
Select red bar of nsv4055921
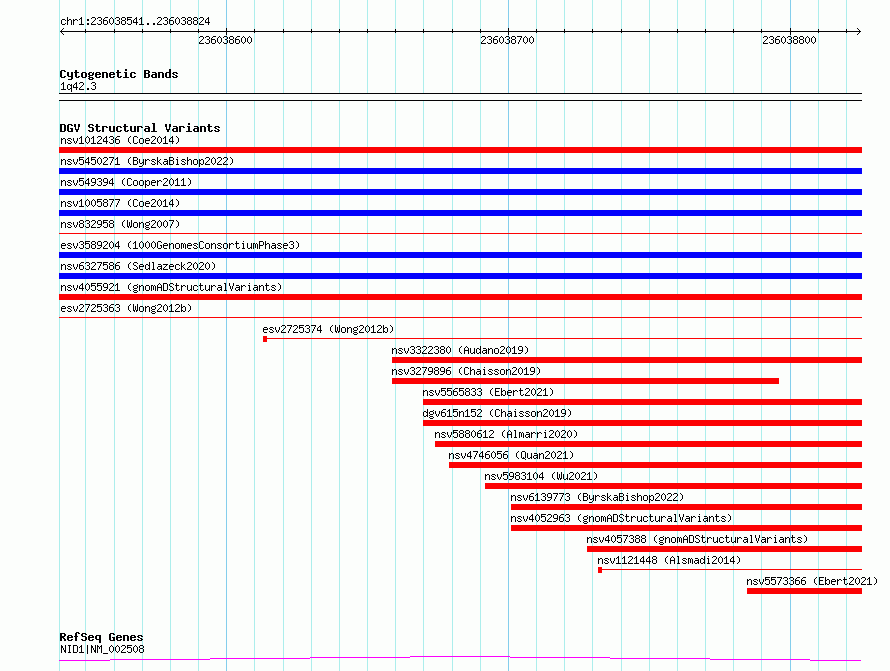coord(460,297)
